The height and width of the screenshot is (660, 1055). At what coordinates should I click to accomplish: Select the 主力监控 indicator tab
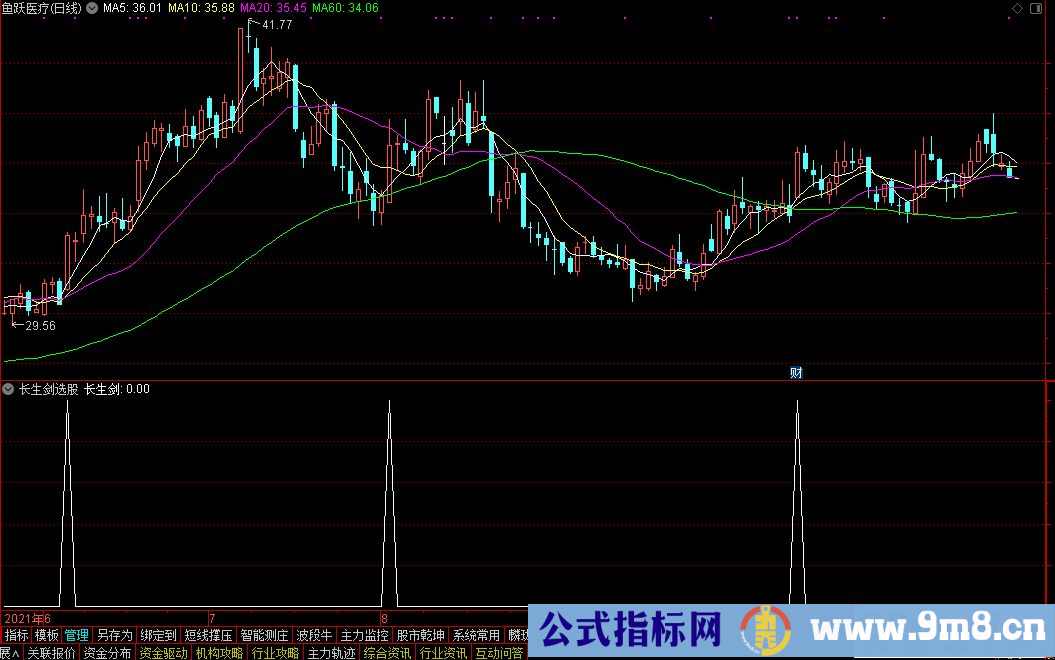[x=365, y=635]
